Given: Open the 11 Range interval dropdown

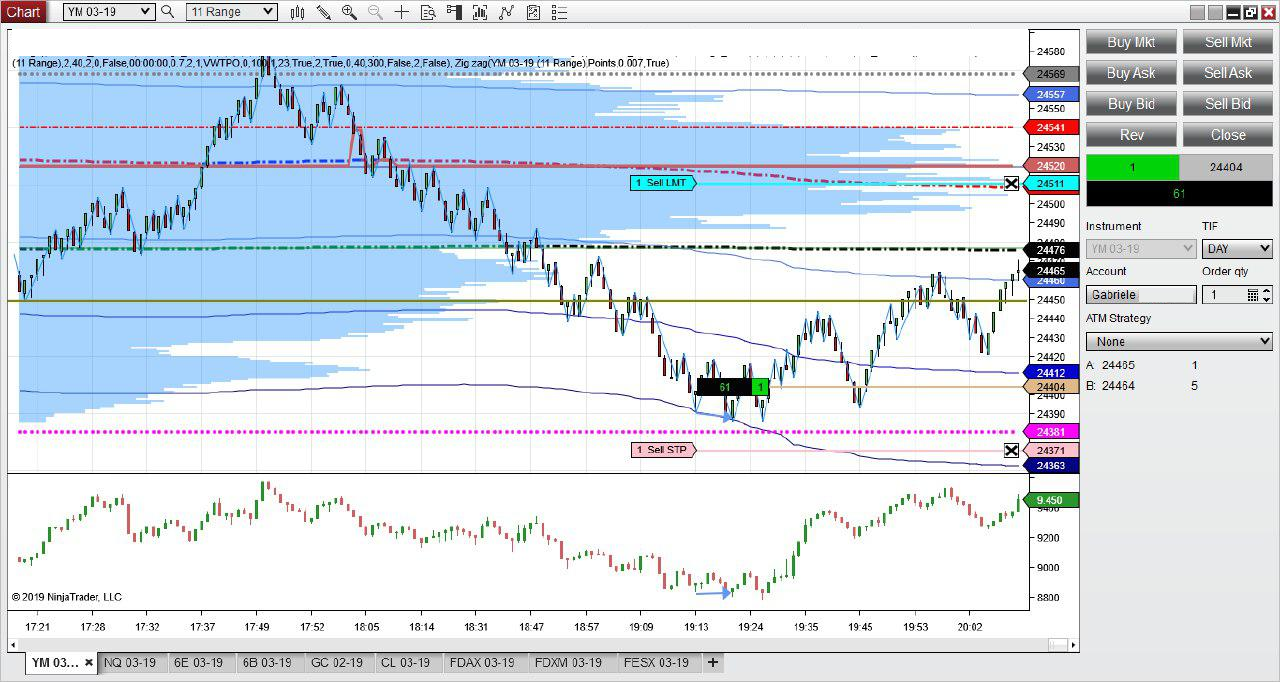Looking at the screenshot, I should pos(267,12).
